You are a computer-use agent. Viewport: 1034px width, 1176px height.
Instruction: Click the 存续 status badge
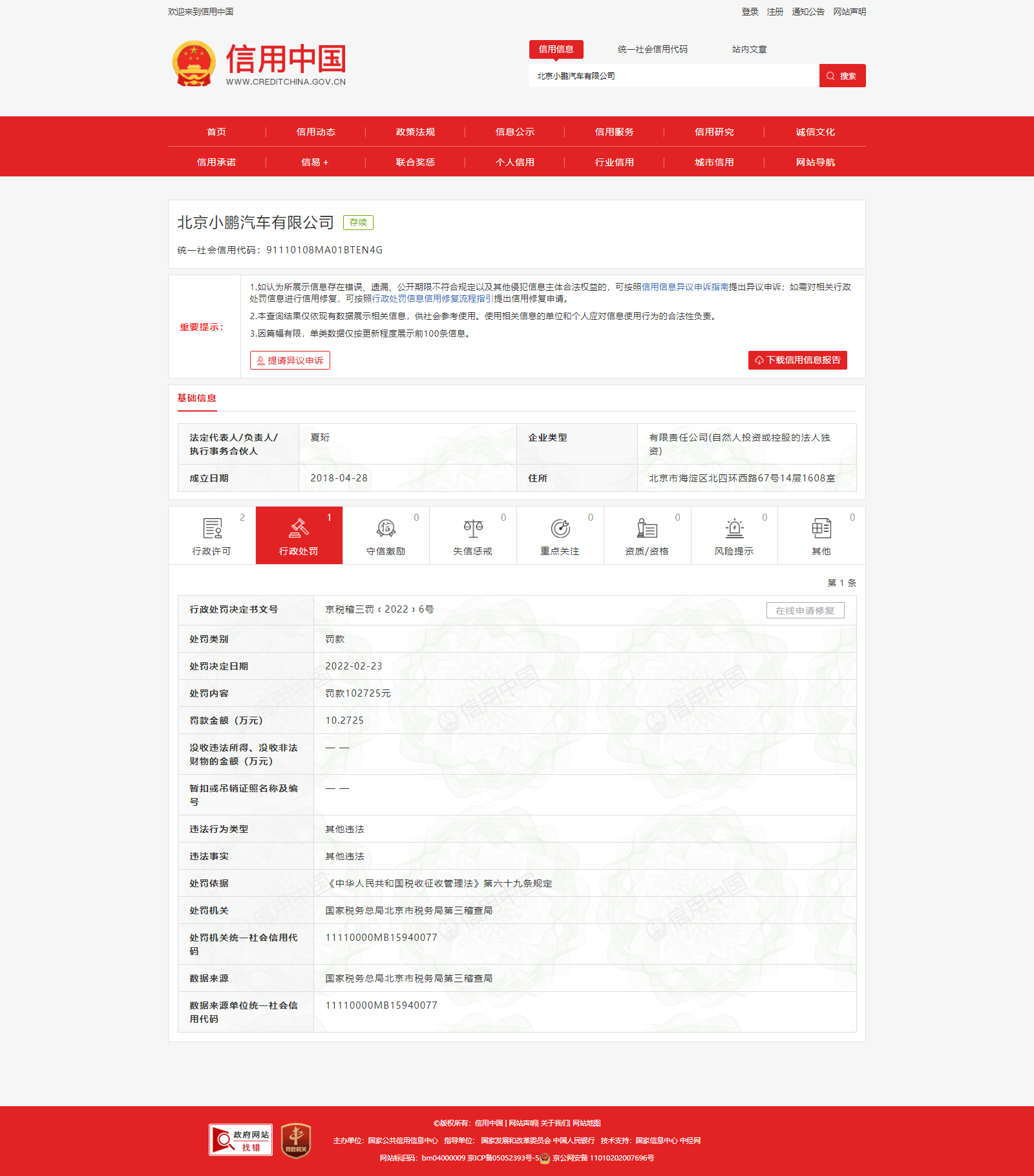pyautogui.click(x=358, y=222)
